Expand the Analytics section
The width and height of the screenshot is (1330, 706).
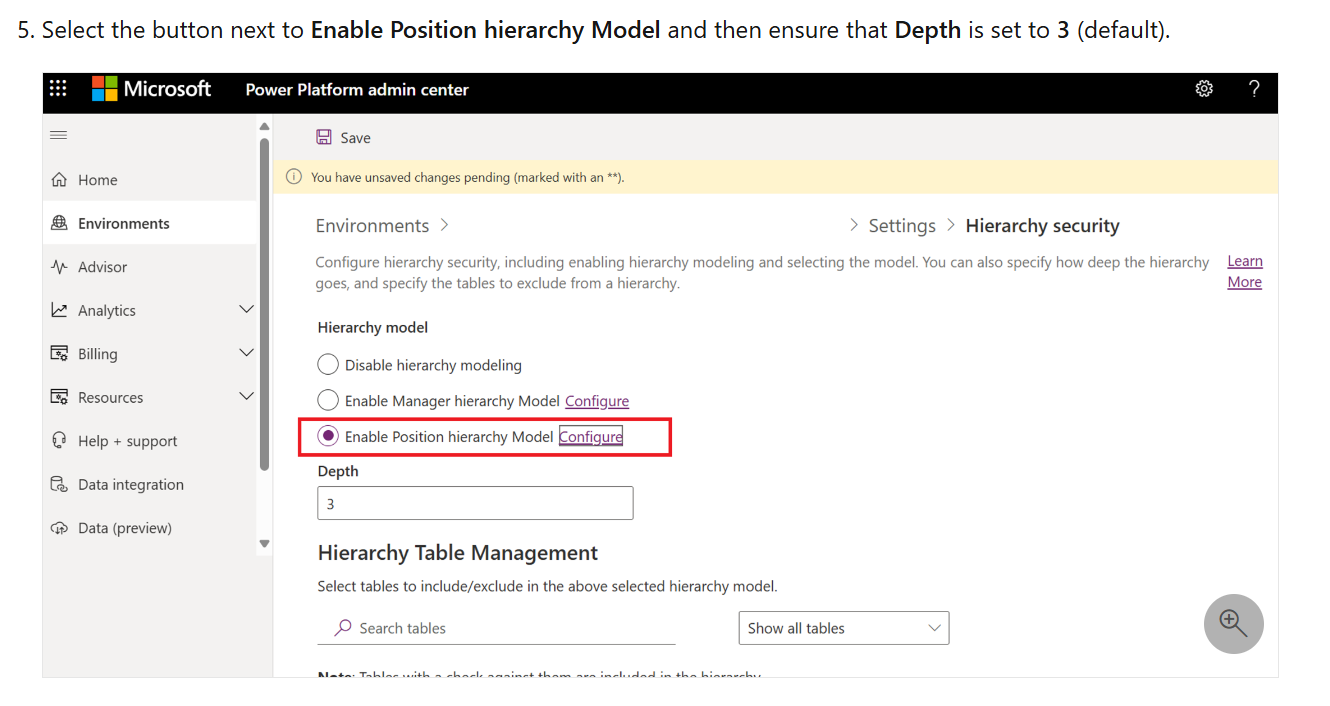(x=246, y=309)
